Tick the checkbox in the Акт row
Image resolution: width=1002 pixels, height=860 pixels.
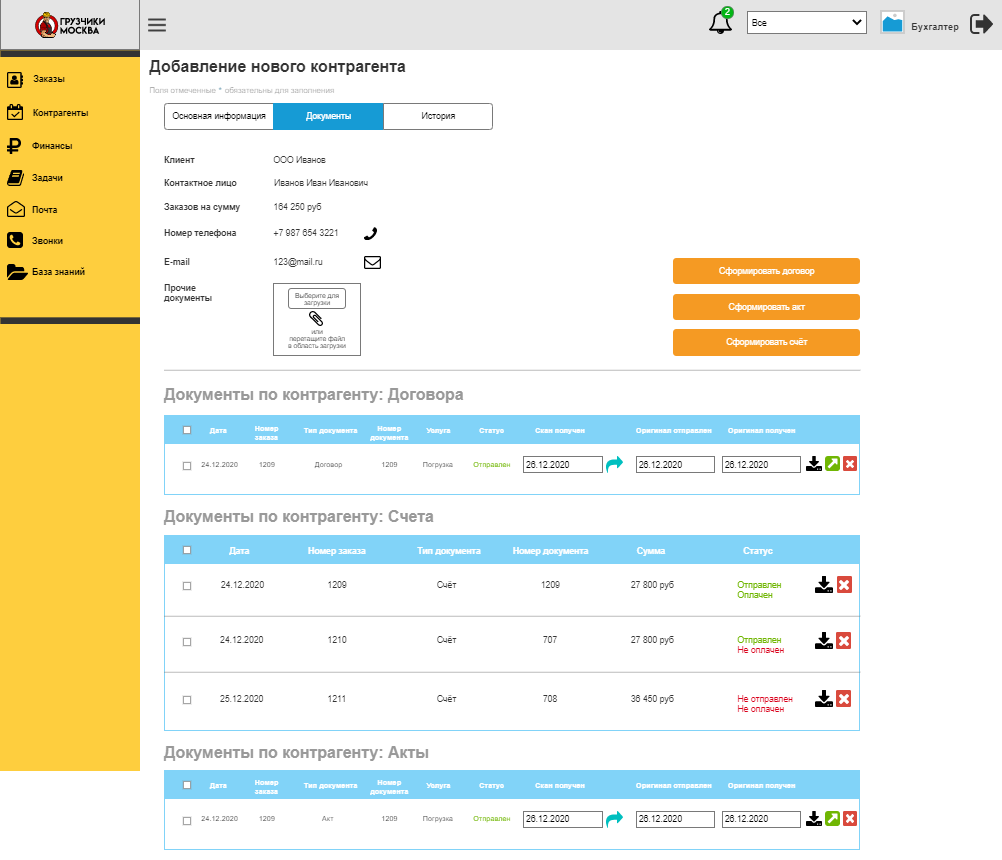point(187,821)
